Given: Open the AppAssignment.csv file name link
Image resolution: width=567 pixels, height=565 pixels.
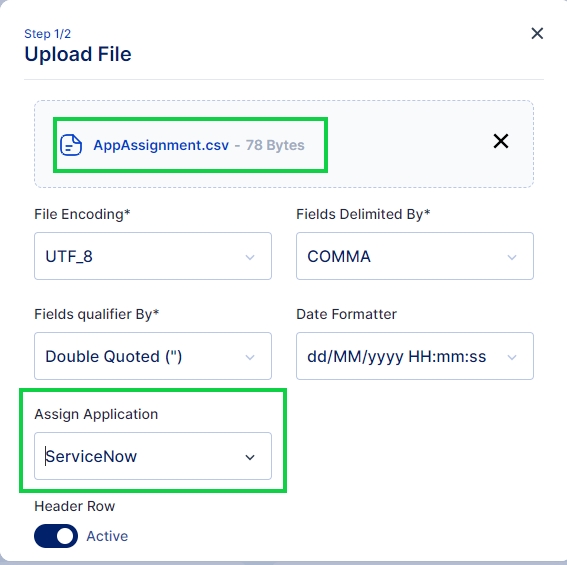Looking at the screenshot, I should point(161,145).
